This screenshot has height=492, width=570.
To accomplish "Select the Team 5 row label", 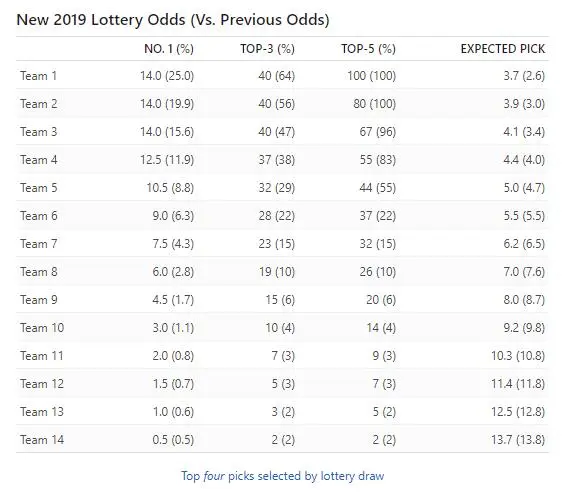I will pyautogui.click(x=39, y=188).
